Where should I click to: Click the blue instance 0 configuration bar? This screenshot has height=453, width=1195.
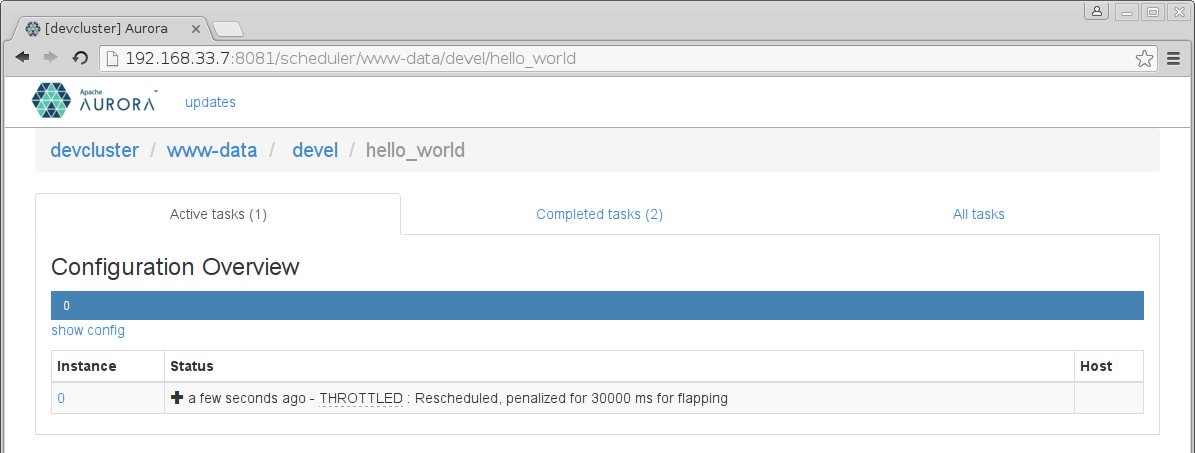click(597, 306)
